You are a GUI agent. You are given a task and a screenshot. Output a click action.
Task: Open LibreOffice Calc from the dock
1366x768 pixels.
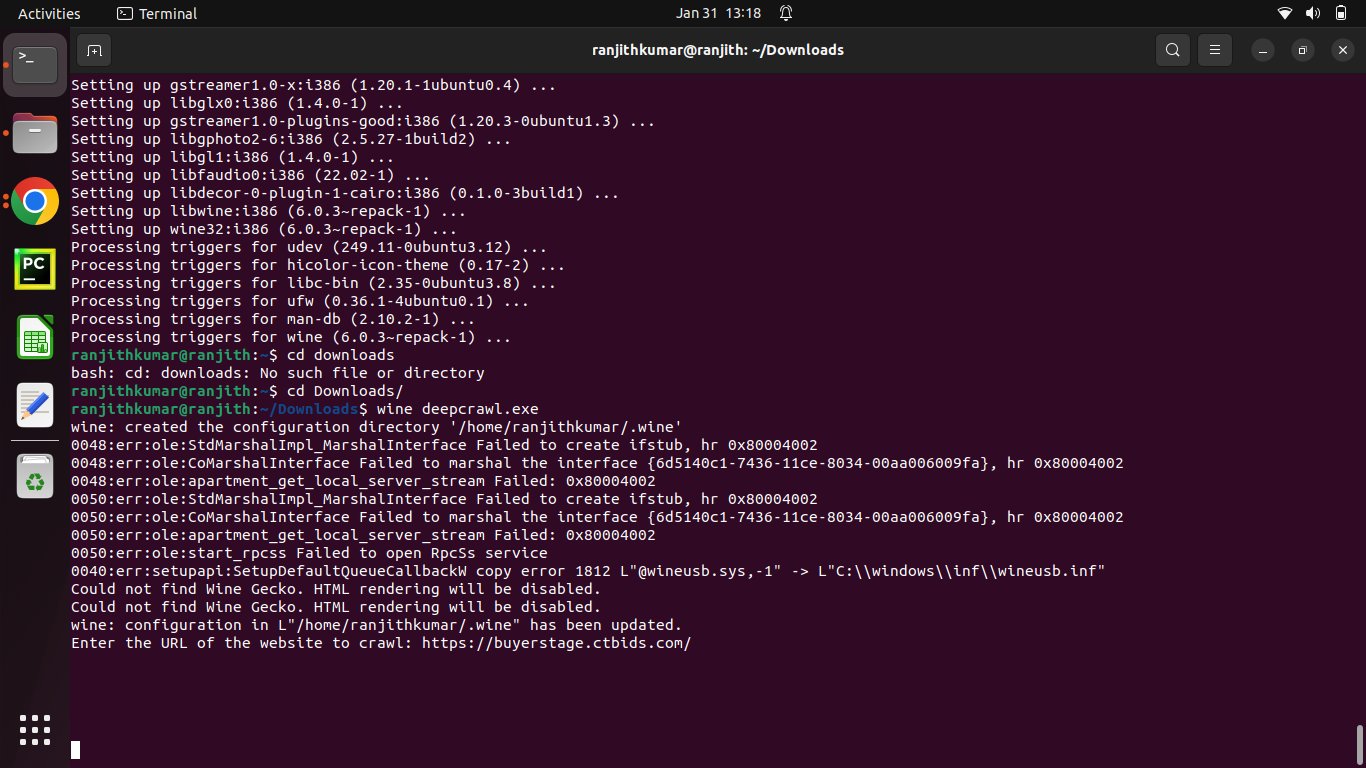[x=35, y=337]
